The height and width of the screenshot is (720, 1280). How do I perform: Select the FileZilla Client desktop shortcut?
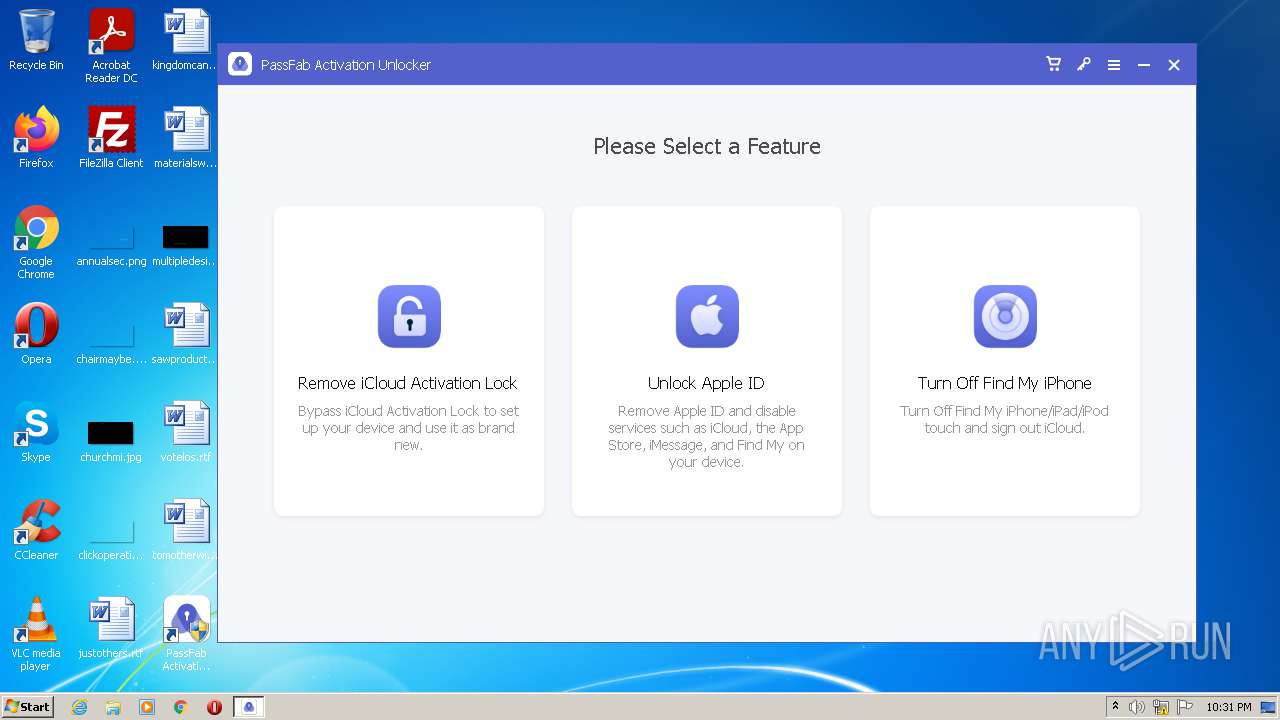coord(111,138)
